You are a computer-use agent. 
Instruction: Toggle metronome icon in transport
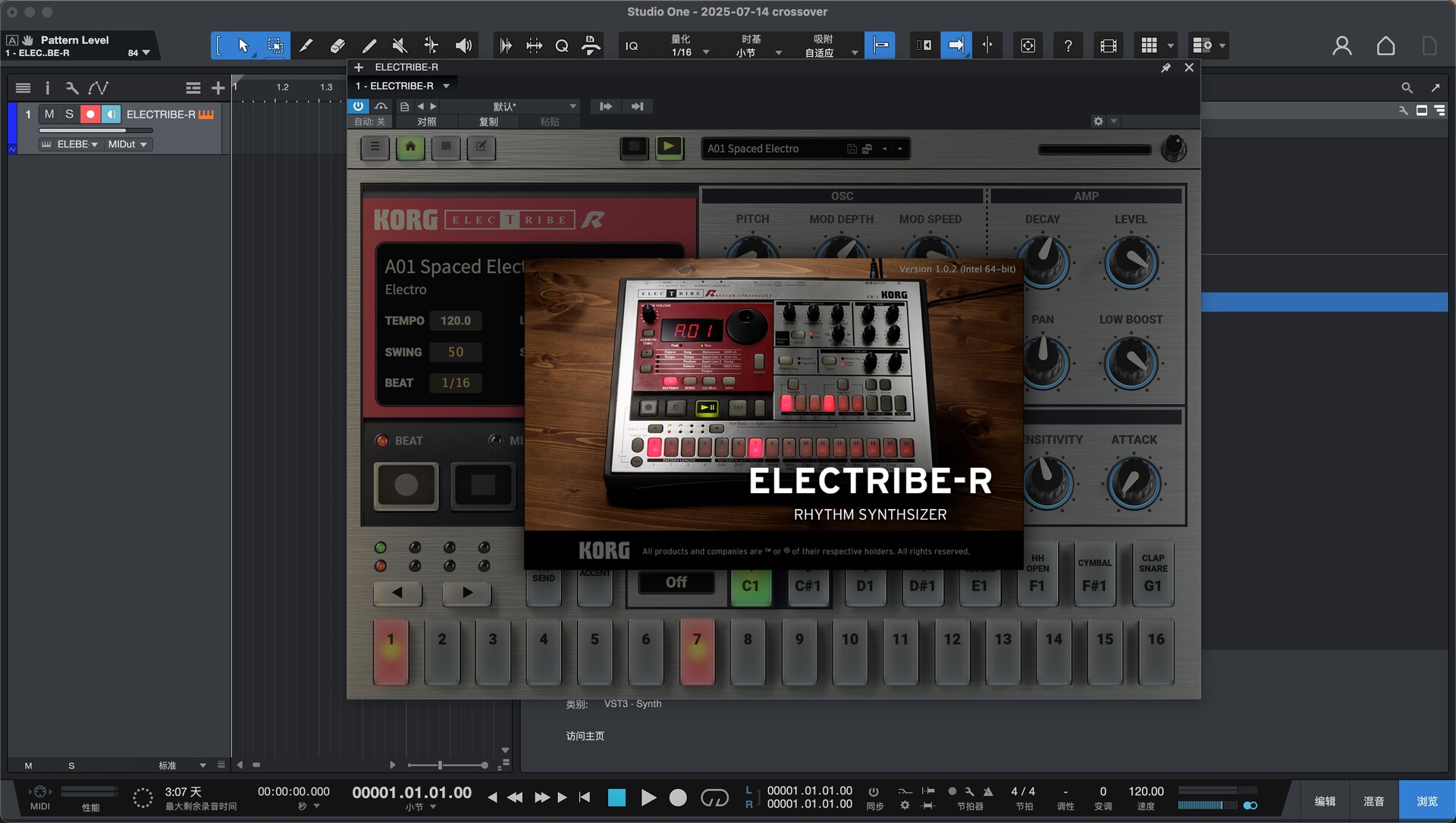987,792
